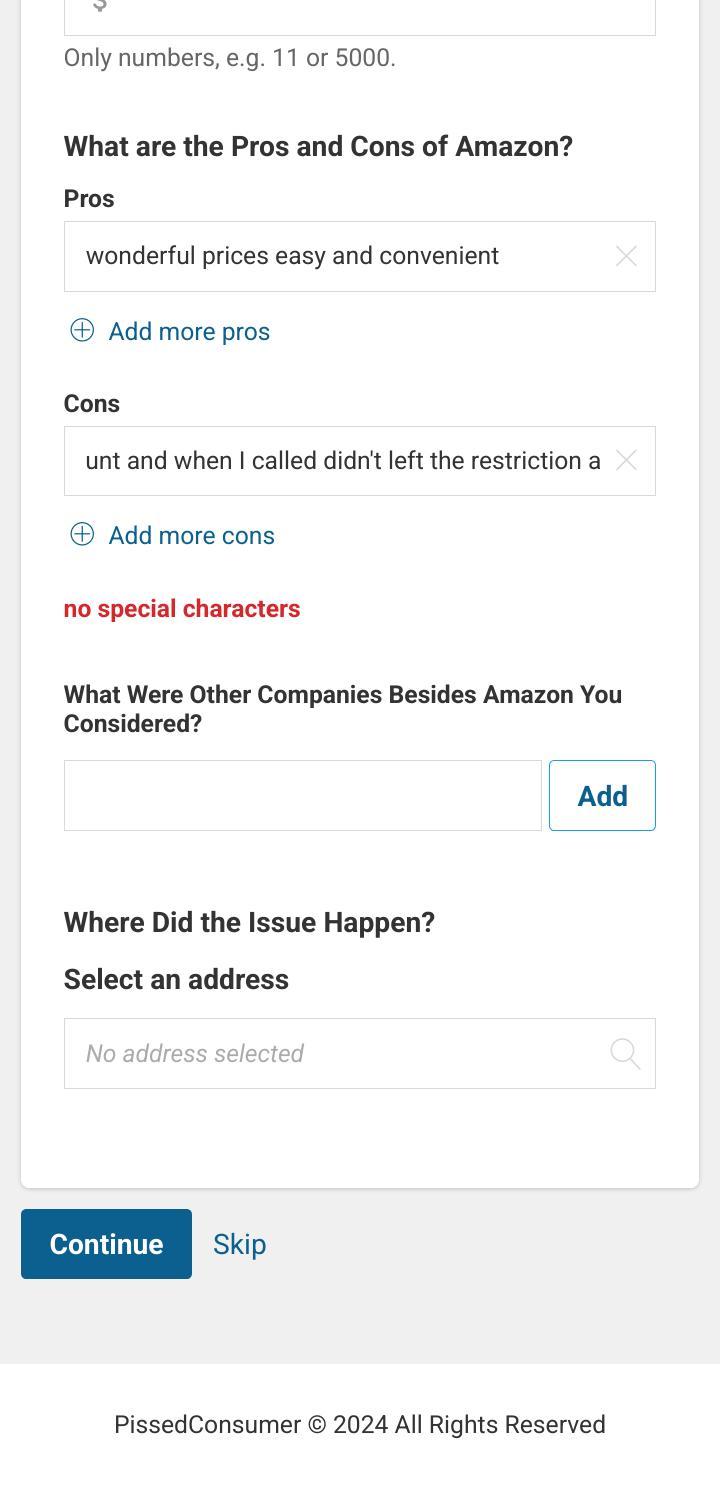The height and width of the screenshot is (1485, 720).
Task: Focus the dollar amount input field
Action: click(x=360, y=12)
